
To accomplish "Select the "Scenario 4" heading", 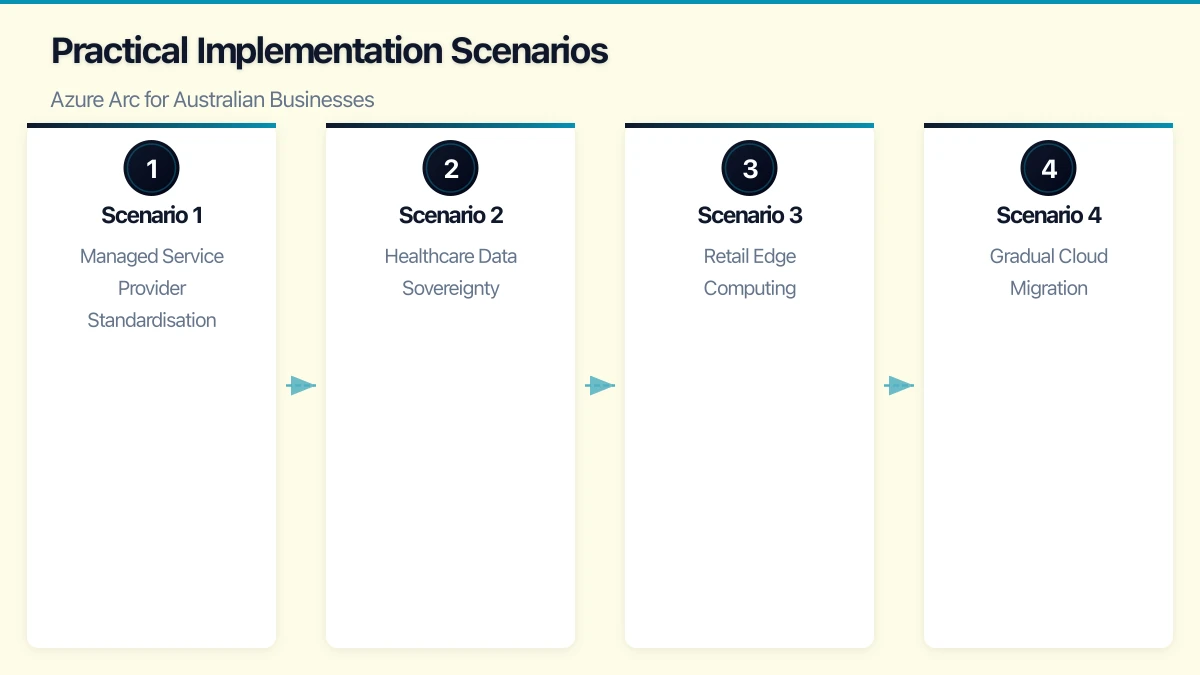I will (1049, 215).
